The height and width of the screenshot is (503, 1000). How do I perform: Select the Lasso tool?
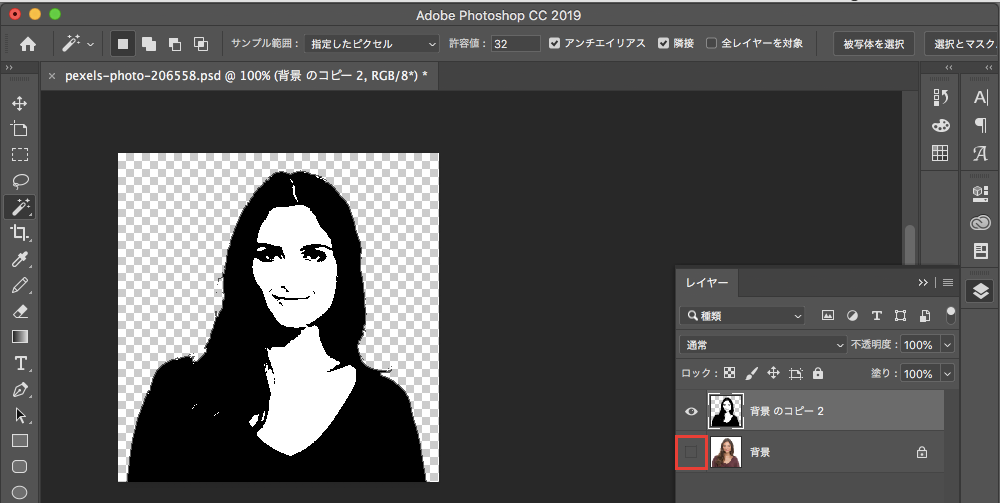[20, 181]
